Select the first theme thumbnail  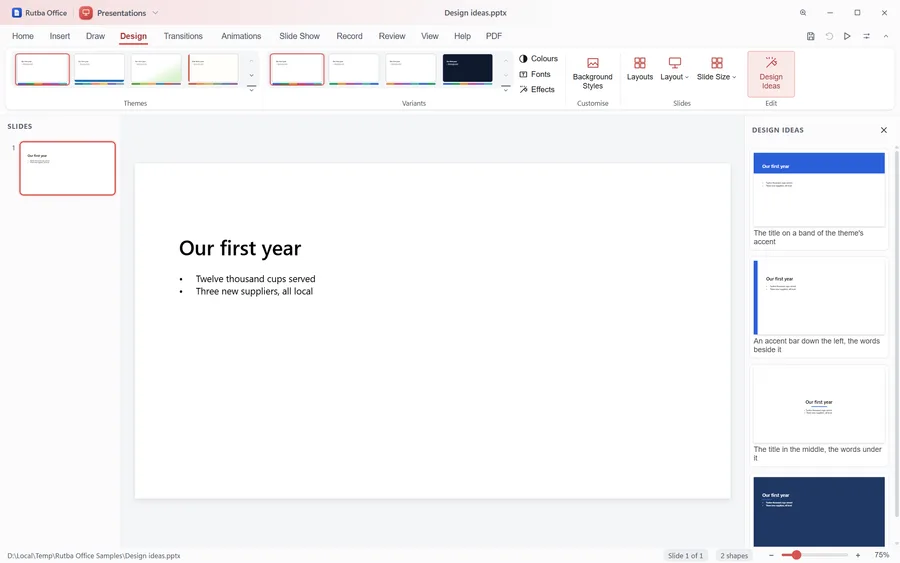[42, 69]
